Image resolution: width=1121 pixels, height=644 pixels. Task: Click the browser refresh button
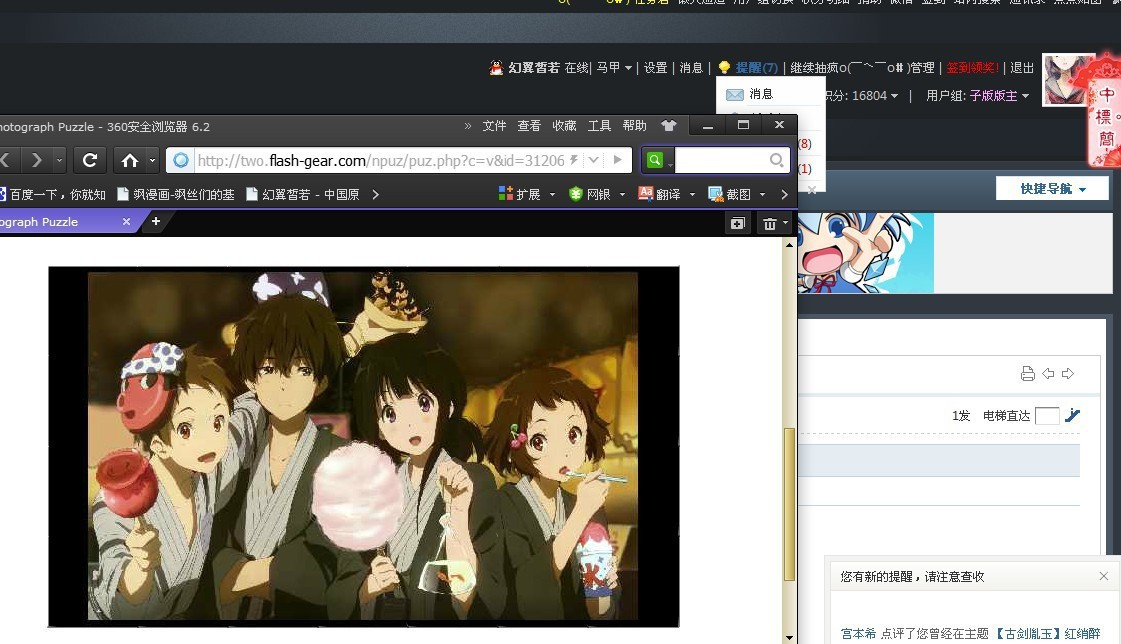(x=89, y=160)
